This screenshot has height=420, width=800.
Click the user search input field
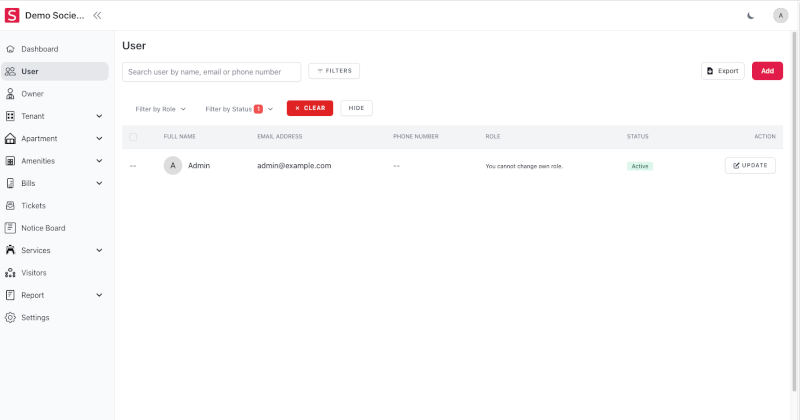point(211,72)
